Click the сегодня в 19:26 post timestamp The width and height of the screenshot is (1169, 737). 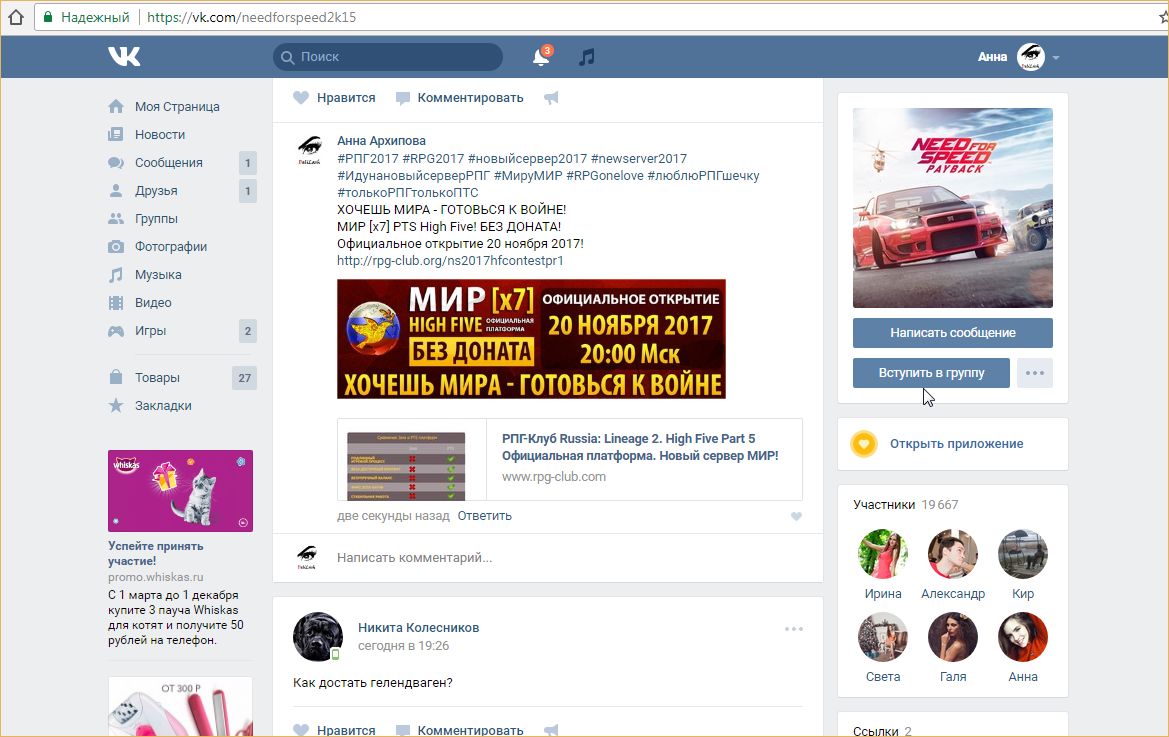[403, 646]
